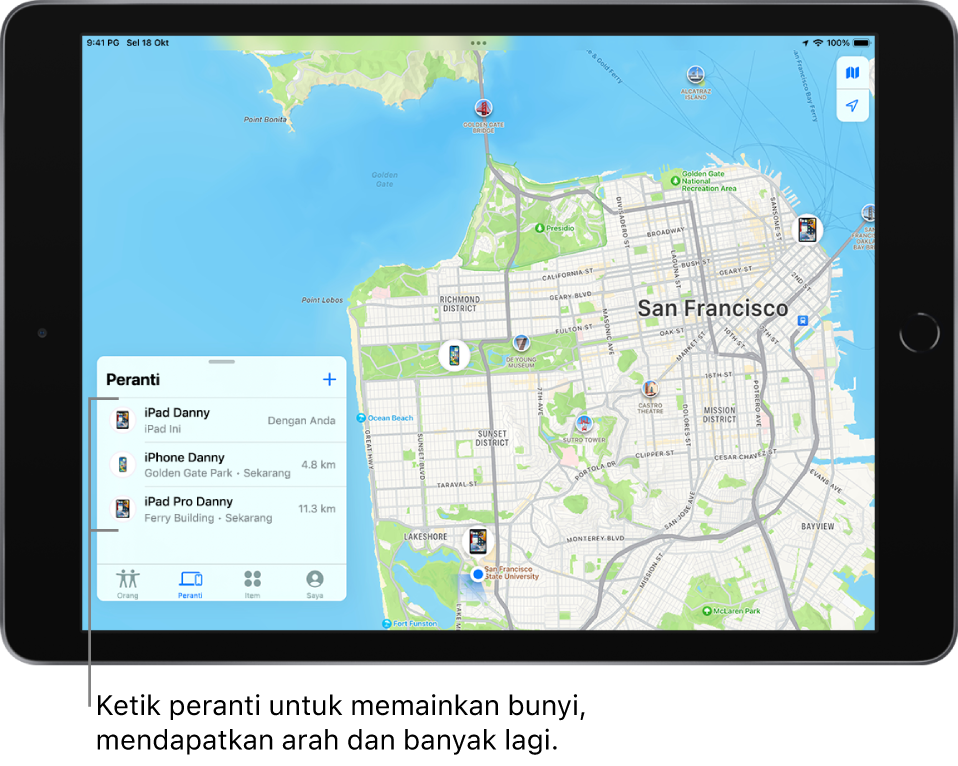Tap the iPad Pro Danny device thumbnail
Screen dimensions: 958x766
[123, 509]
